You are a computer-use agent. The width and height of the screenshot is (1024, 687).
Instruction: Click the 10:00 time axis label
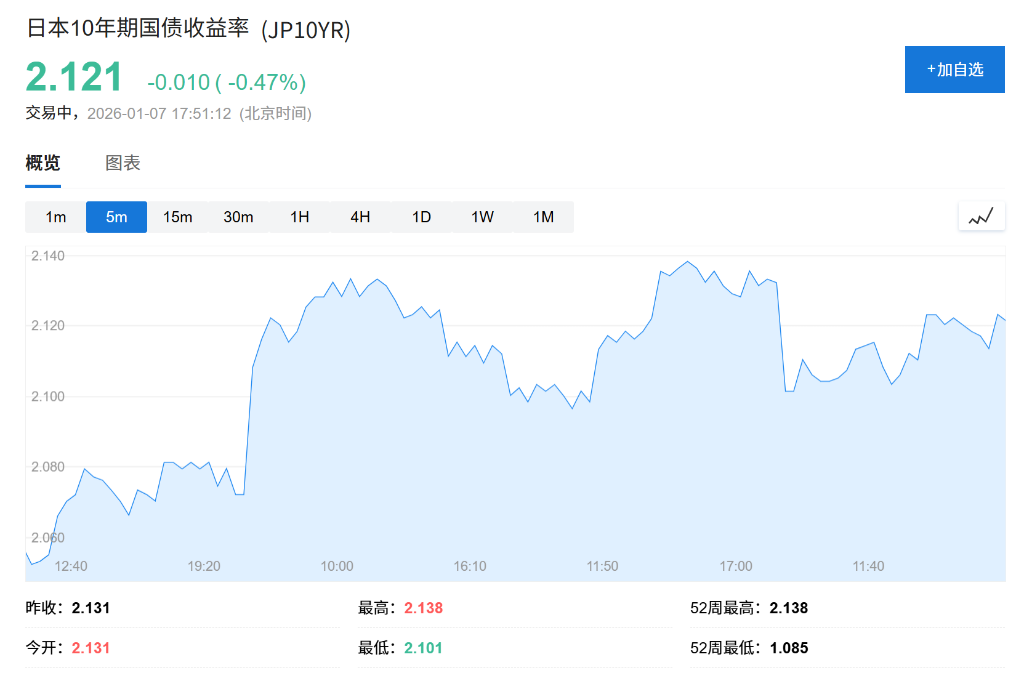click(x=337, y=566)
